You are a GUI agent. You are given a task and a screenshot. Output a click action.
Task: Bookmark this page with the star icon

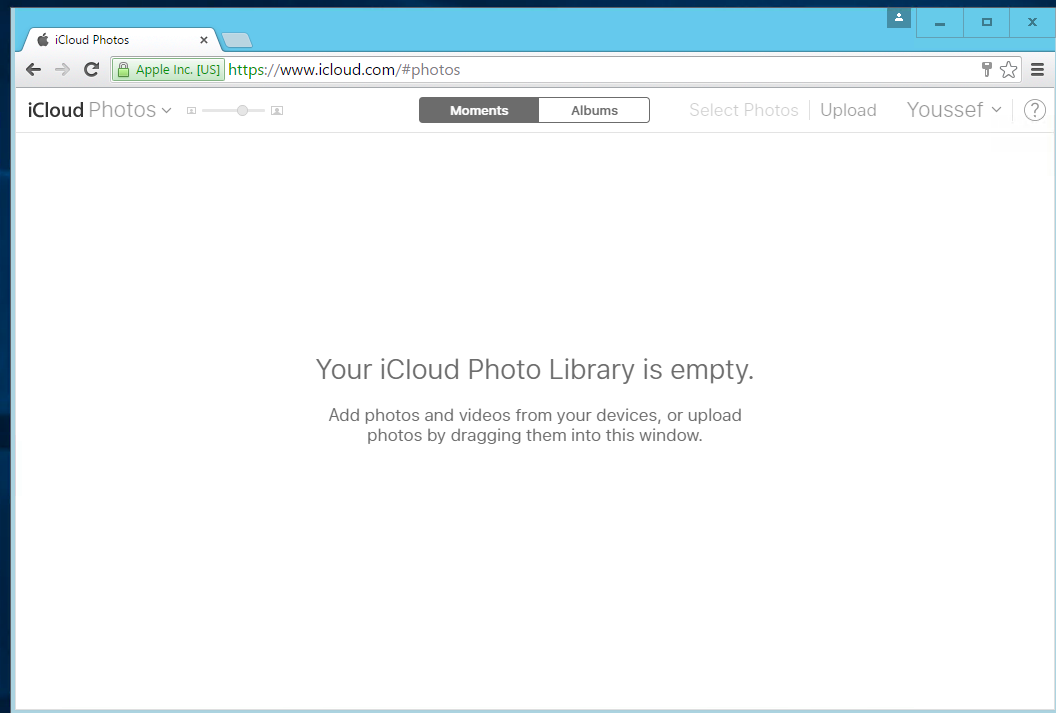(1008, 69)
